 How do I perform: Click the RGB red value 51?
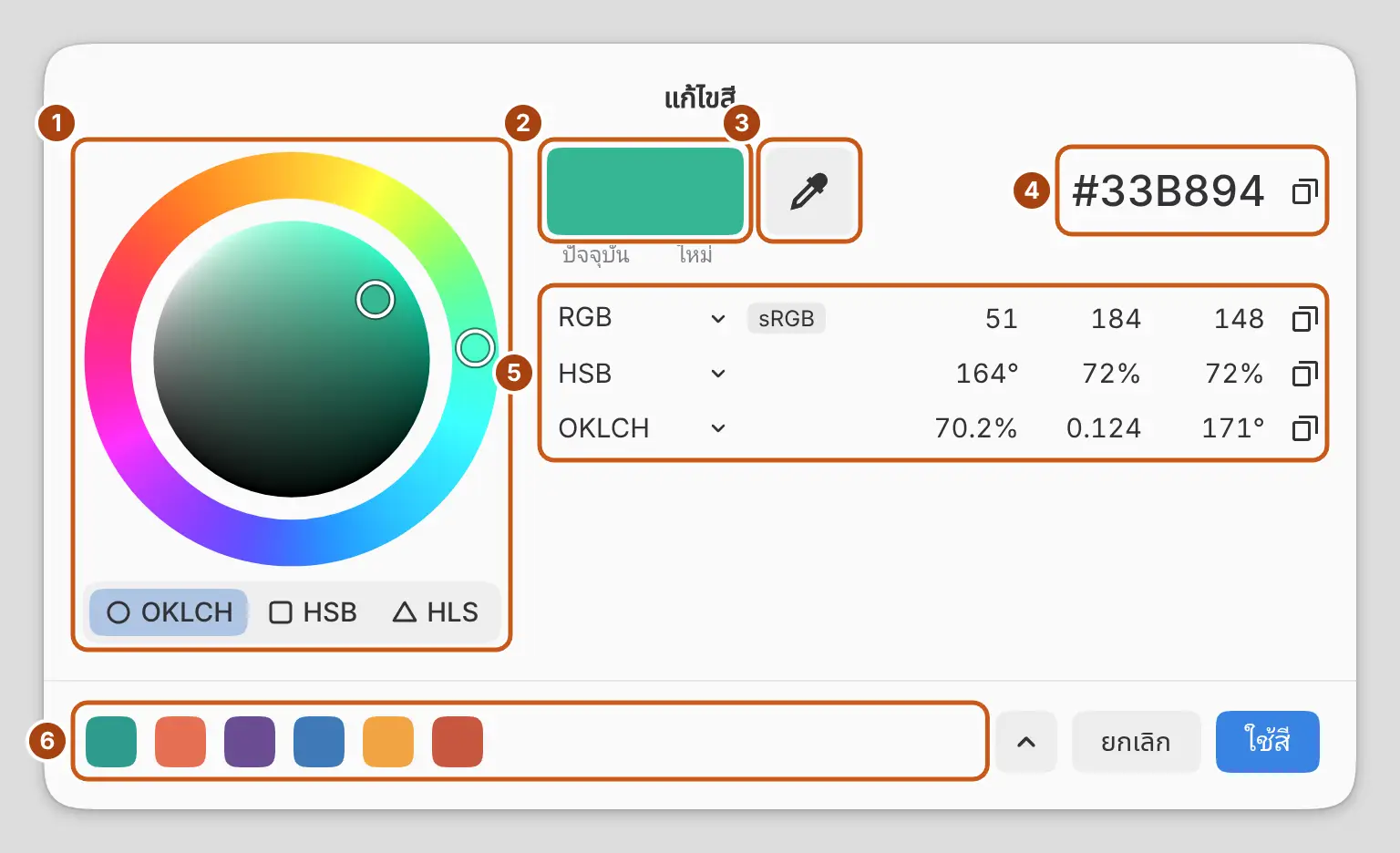[1002, 319]
